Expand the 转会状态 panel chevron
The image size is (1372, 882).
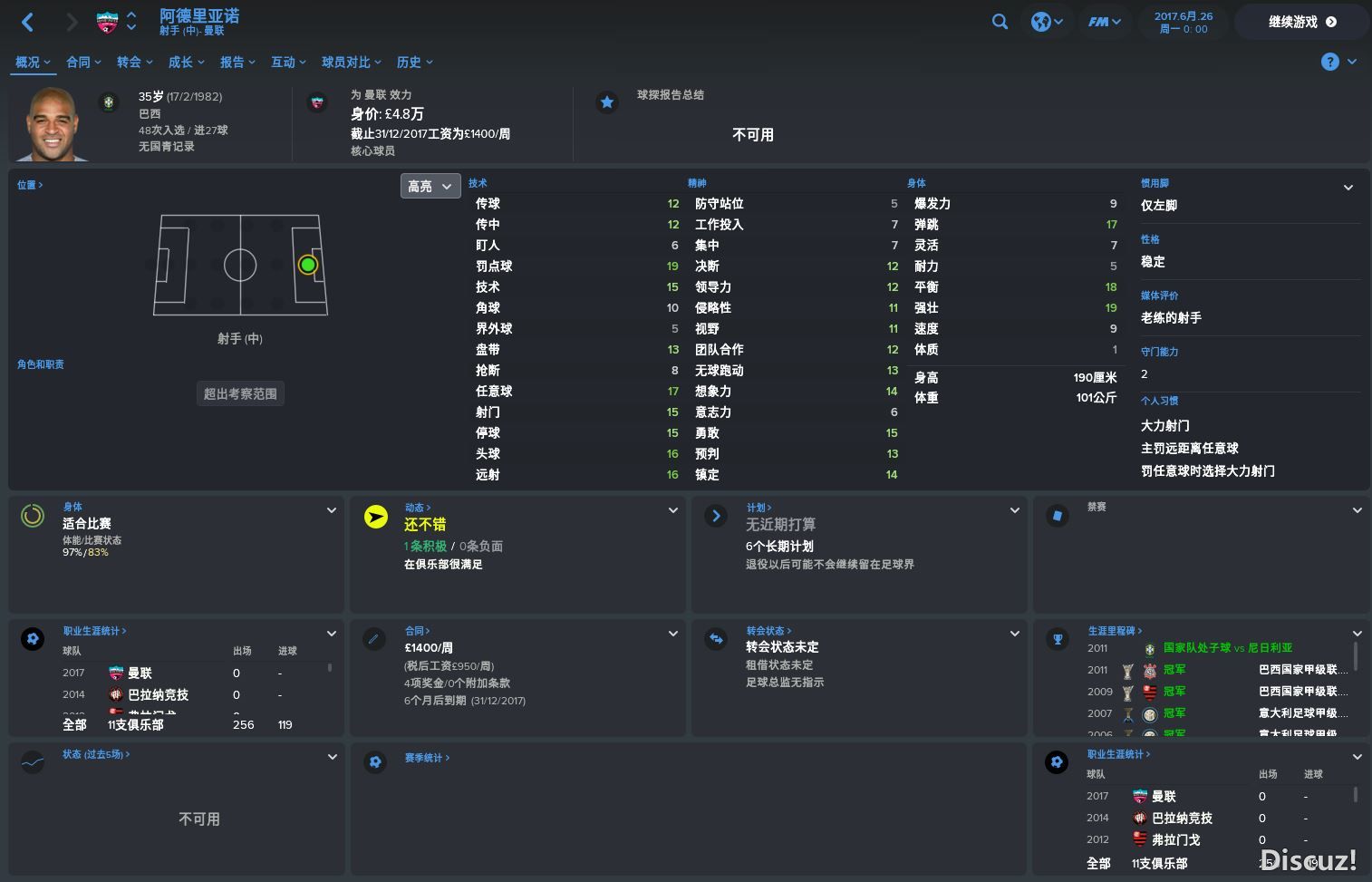tap(1015, 634)
